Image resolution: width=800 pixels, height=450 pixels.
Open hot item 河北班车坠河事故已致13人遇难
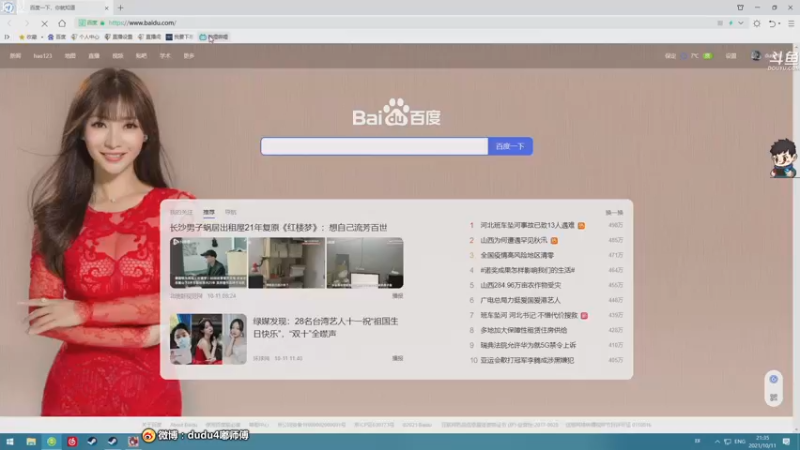[528, 225]
